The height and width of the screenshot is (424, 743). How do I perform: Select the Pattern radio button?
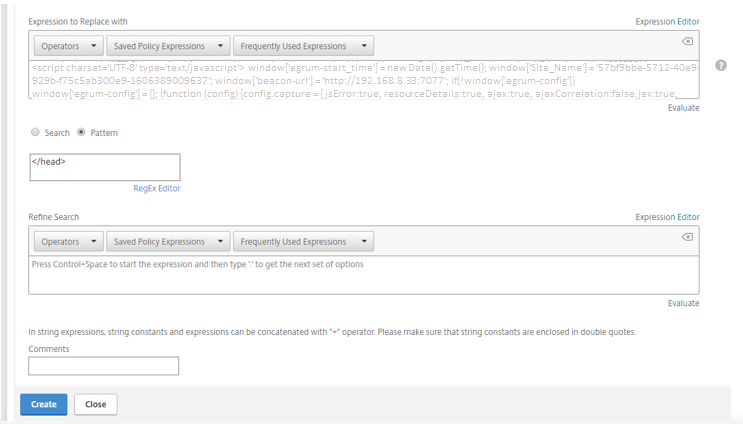coord(81,132)
